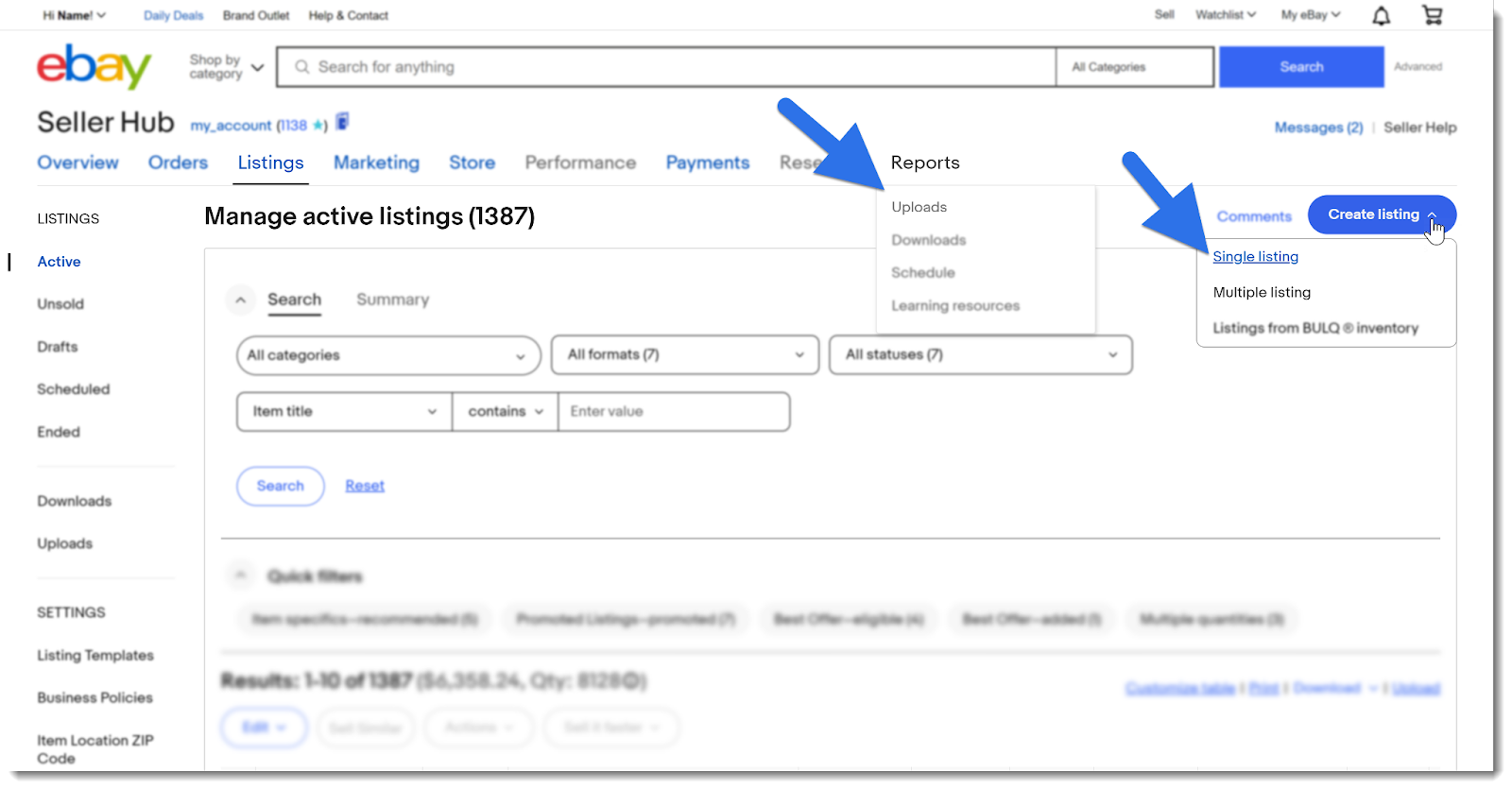Select Scheduled in Listings sidebar
1512x789 pixels.
coord(73,389)
